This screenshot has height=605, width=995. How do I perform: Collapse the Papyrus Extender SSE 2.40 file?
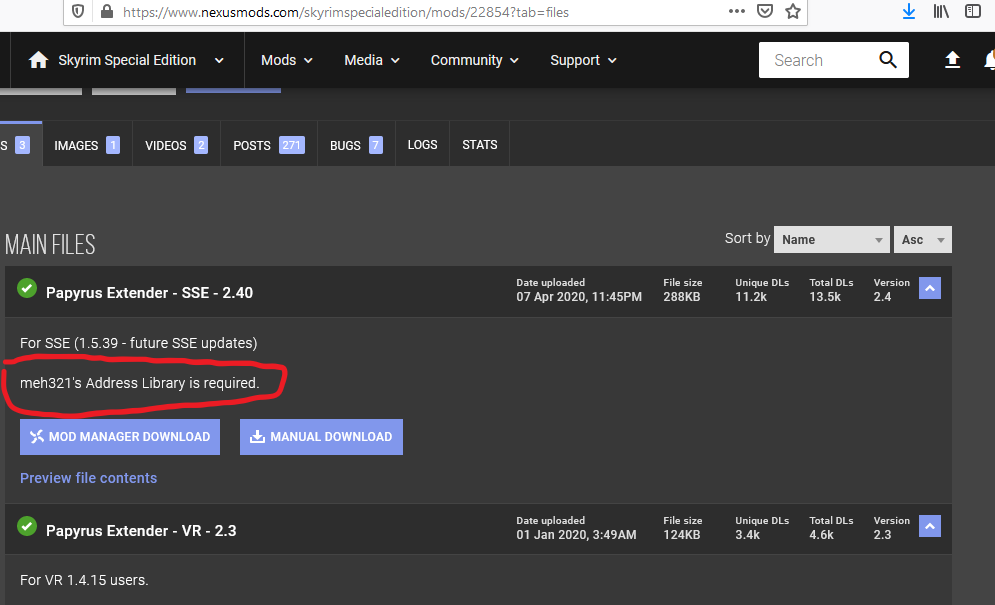pos(930,288)
